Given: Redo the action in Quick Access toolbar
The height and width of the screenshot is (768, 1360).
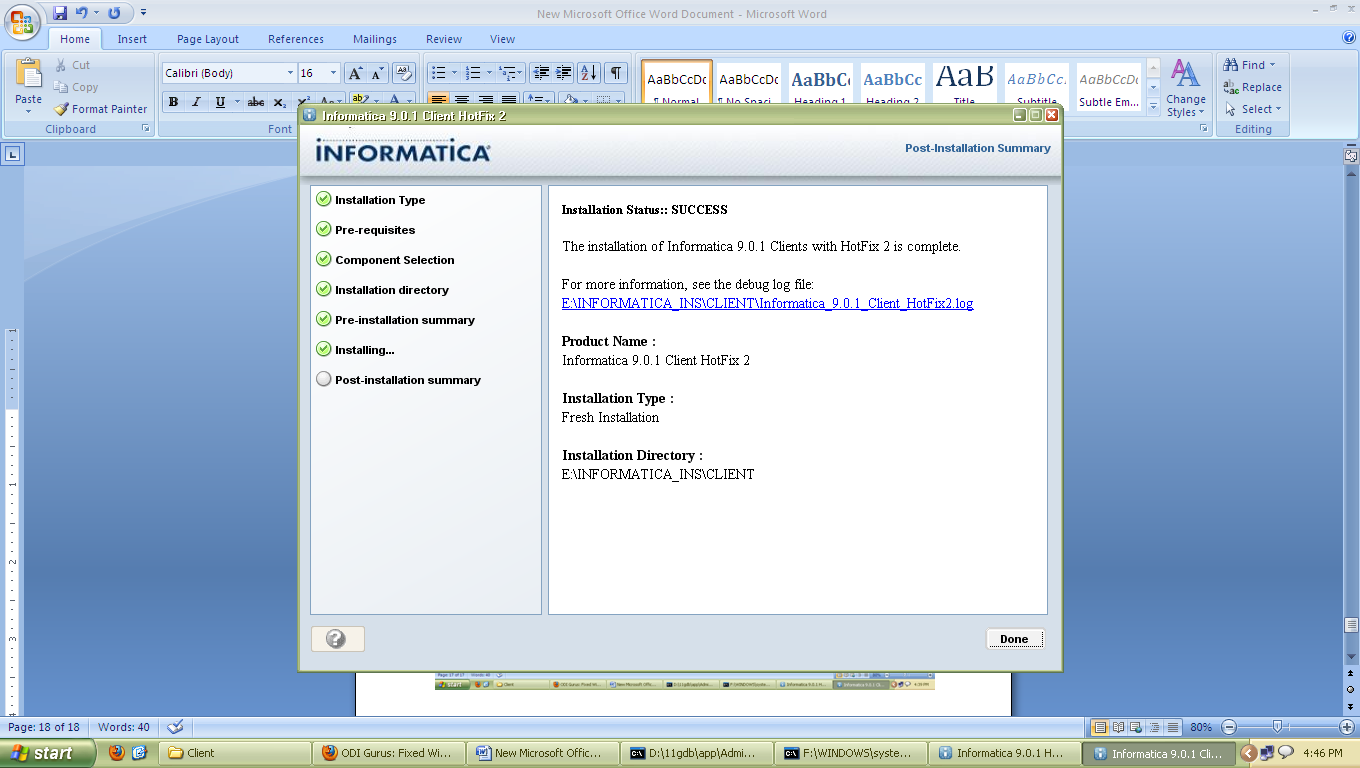Looking at the screenshot, I should [114, 13].
